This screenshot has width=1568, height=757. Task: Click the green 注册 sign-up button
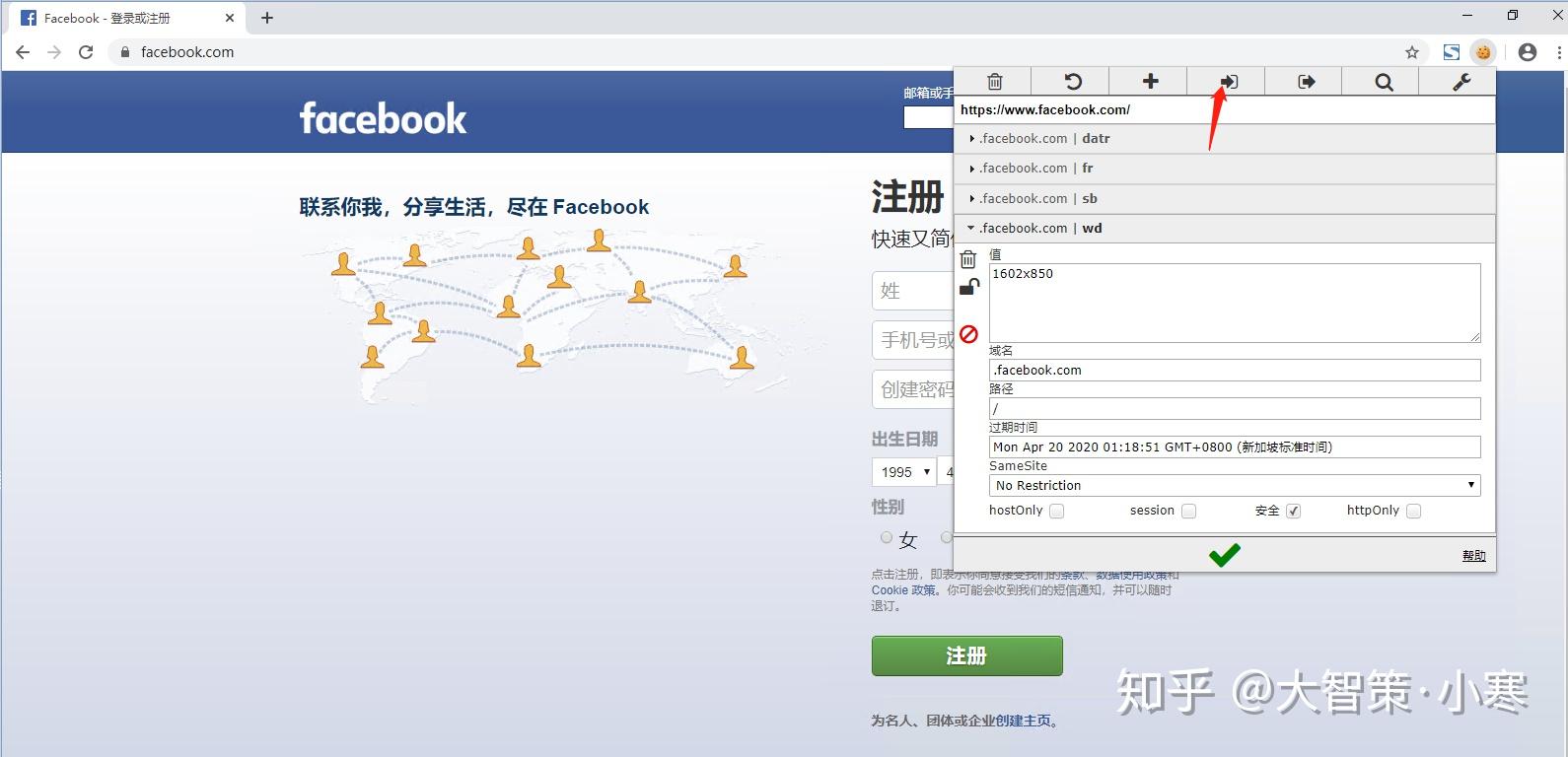click(966, 655)
